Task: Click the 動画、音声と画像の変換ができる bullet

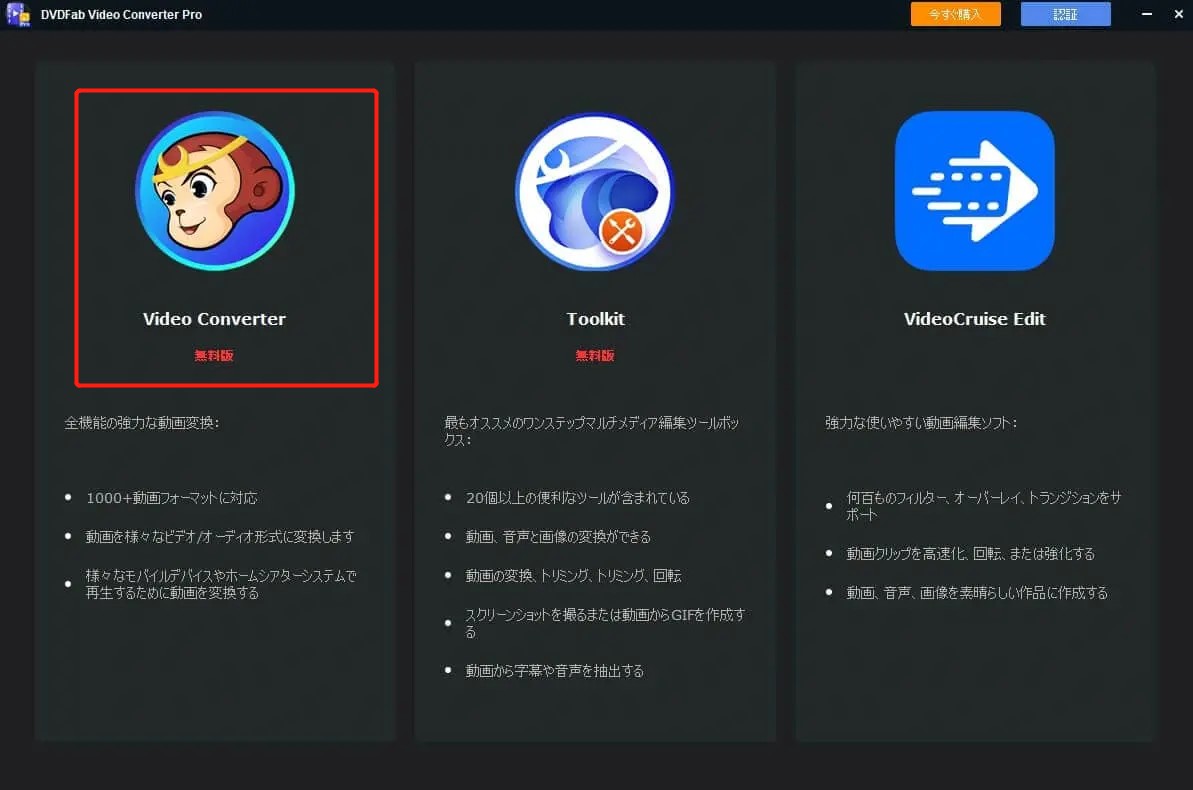Action: coord(558,537)
